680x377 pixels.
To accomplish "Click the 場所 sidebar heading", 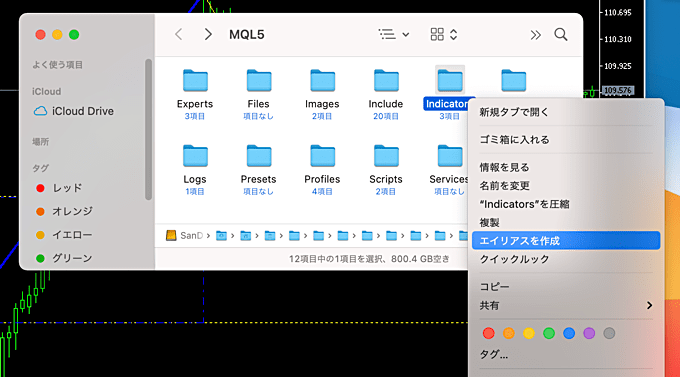I will pos(40,141).
